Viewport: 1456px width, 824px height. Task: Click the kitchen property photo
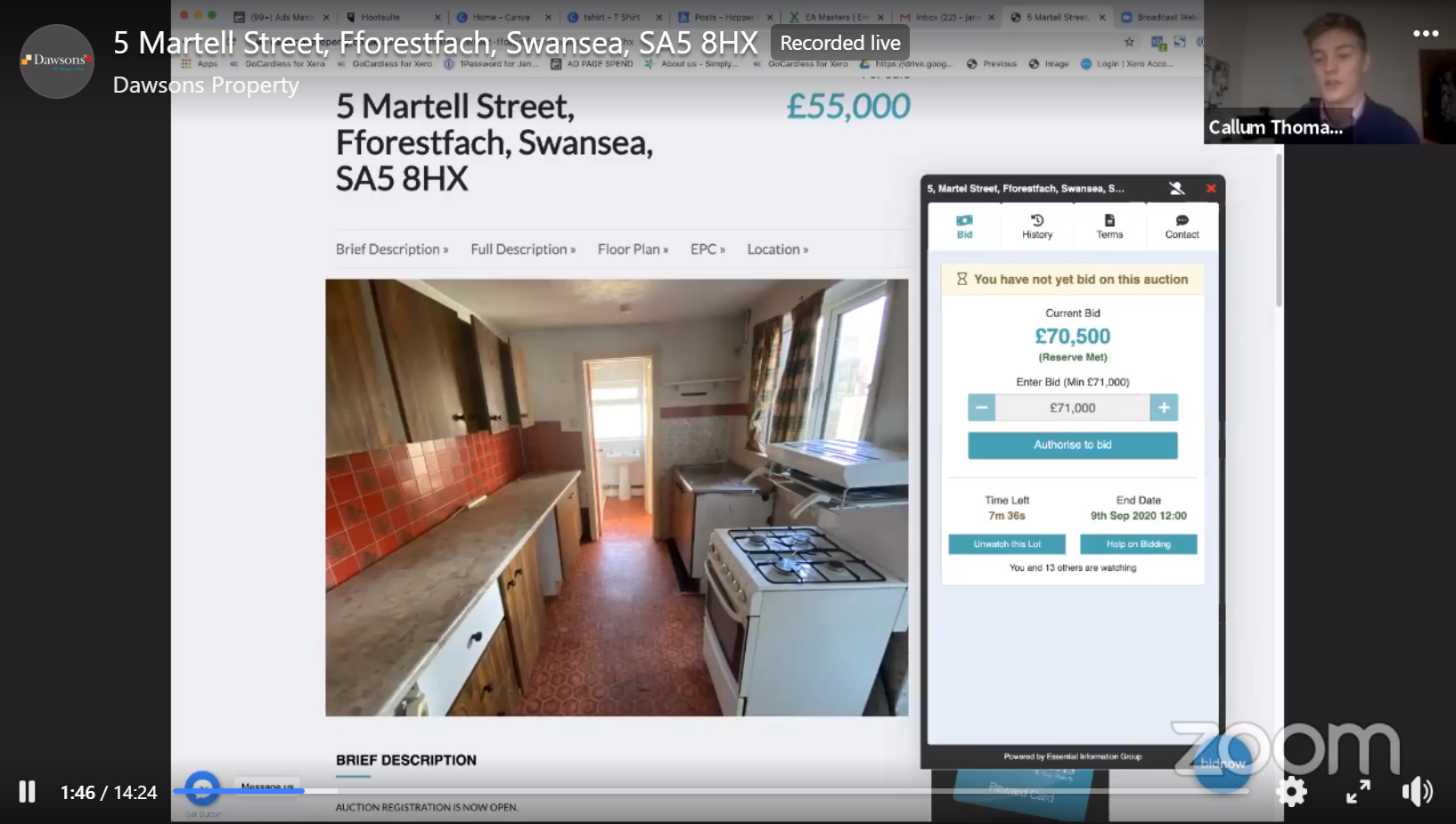tap(617, 497)
